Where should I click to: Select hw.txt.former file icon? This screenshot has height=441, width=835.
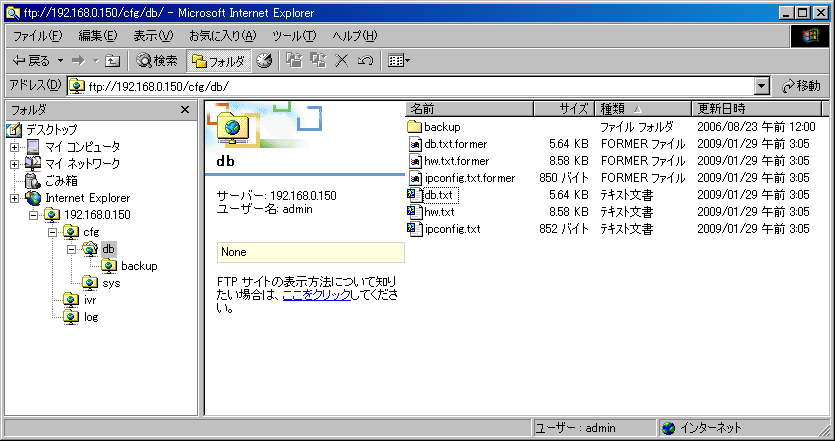click(415, 161)
